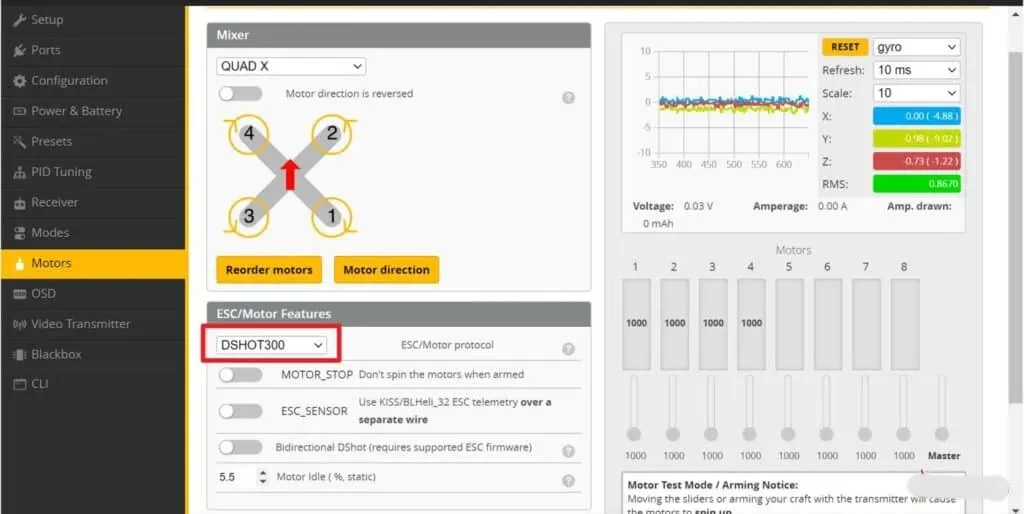The width and height of the screenshot is (1024, 514).
Task: Open help for Bidirectional DShot
Action: 568,451
